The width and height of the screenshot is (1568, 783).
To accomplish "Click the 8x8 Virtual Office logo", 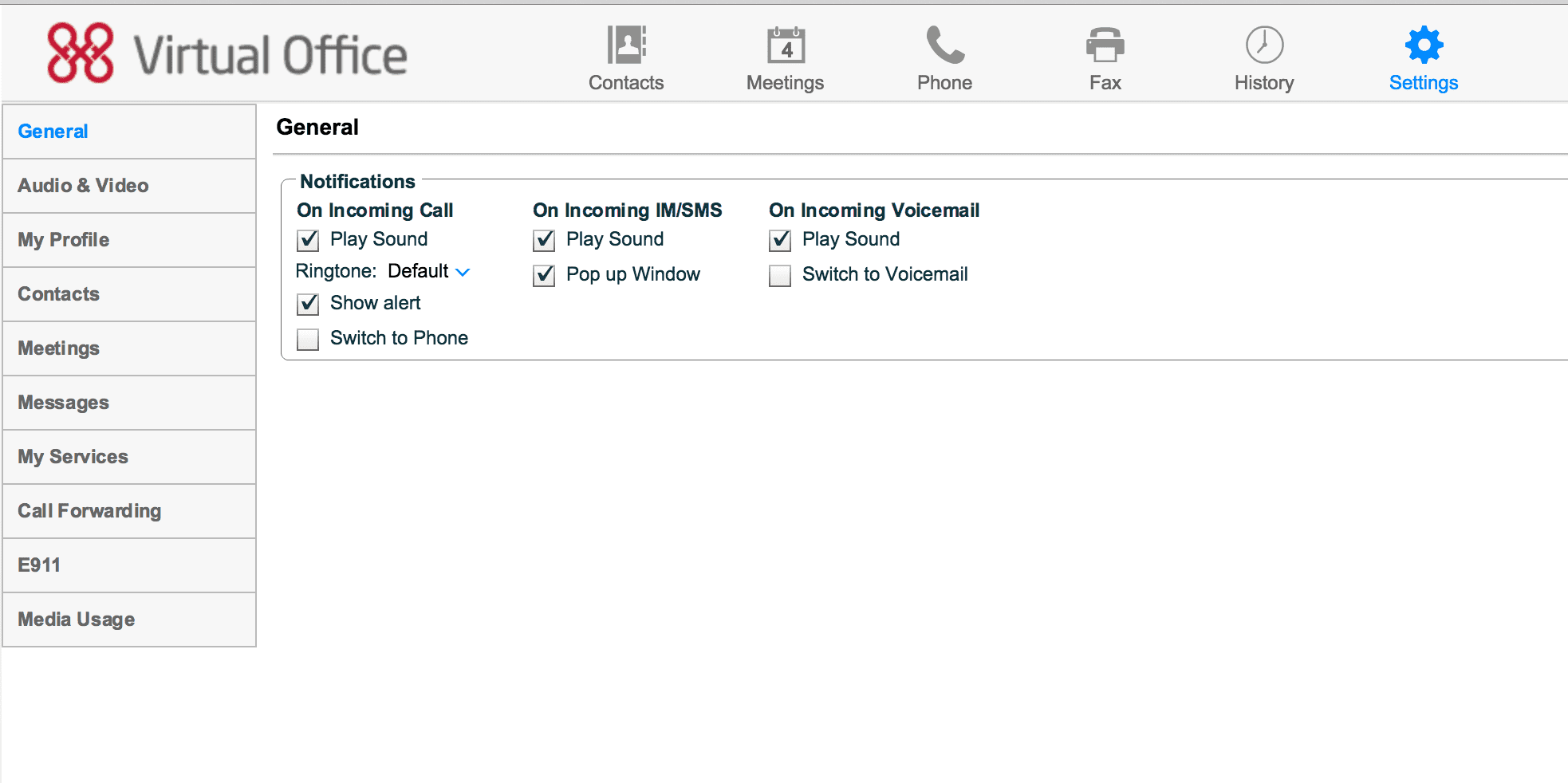I will coord(227,53).
